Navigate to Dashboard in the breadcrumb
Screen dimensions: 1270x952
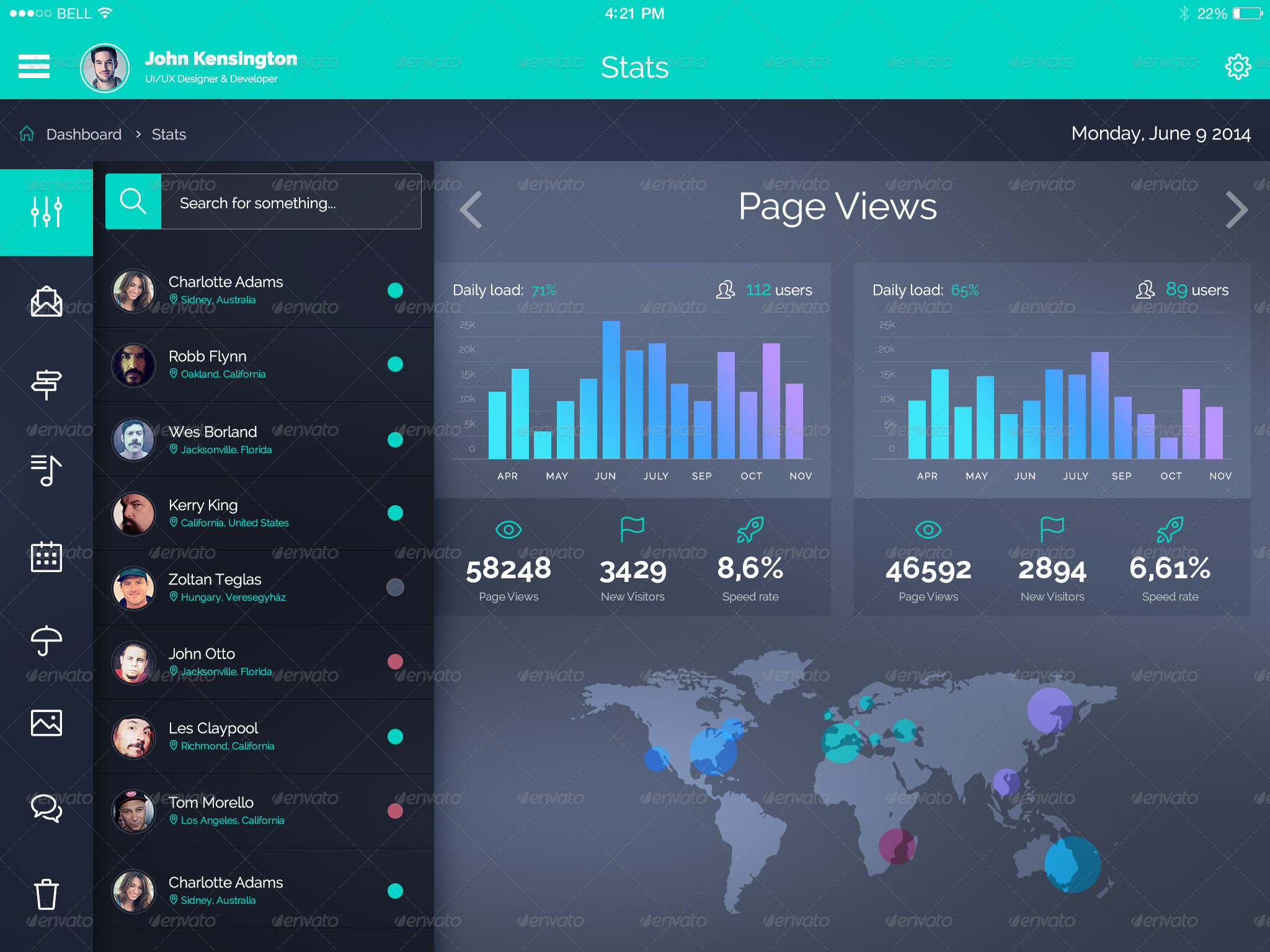tap(84, 134)
